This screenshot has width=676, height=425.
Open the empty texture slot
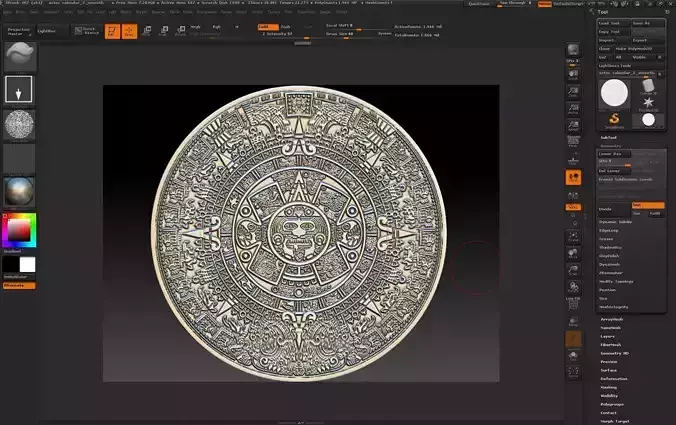[19, 159]
